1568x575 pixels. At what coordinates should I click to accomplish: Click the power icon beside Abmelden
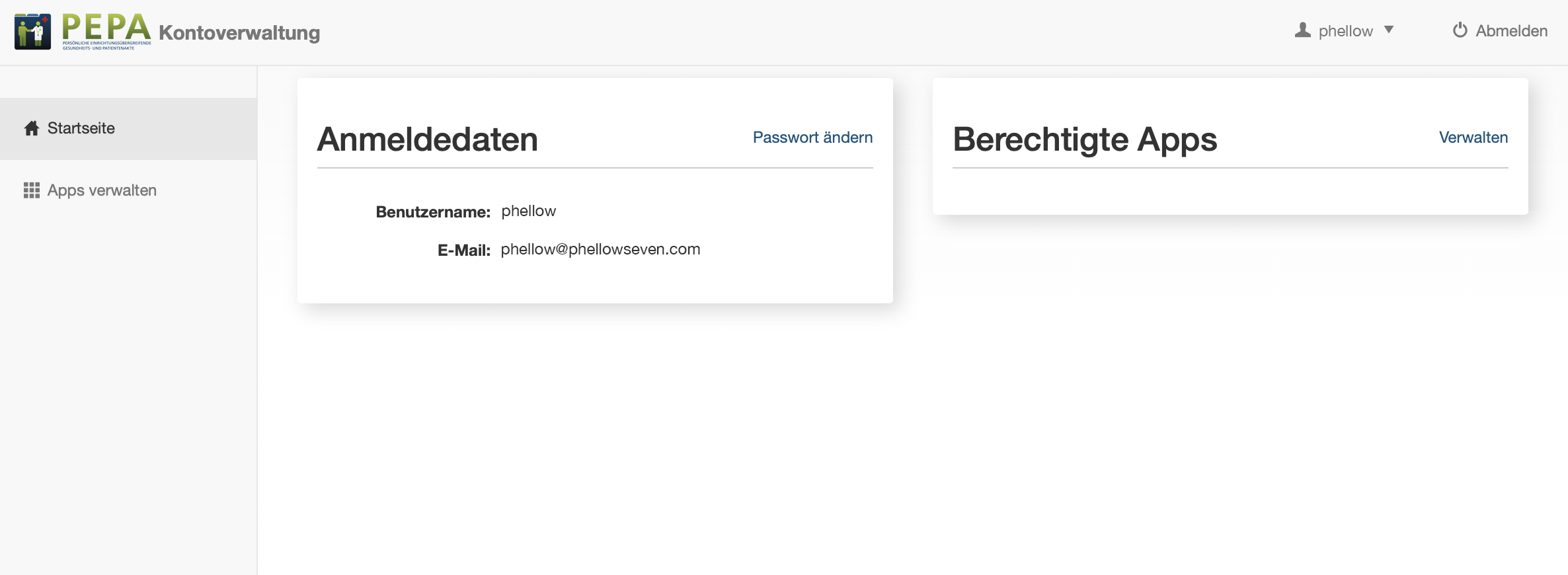click(1460, 30)
